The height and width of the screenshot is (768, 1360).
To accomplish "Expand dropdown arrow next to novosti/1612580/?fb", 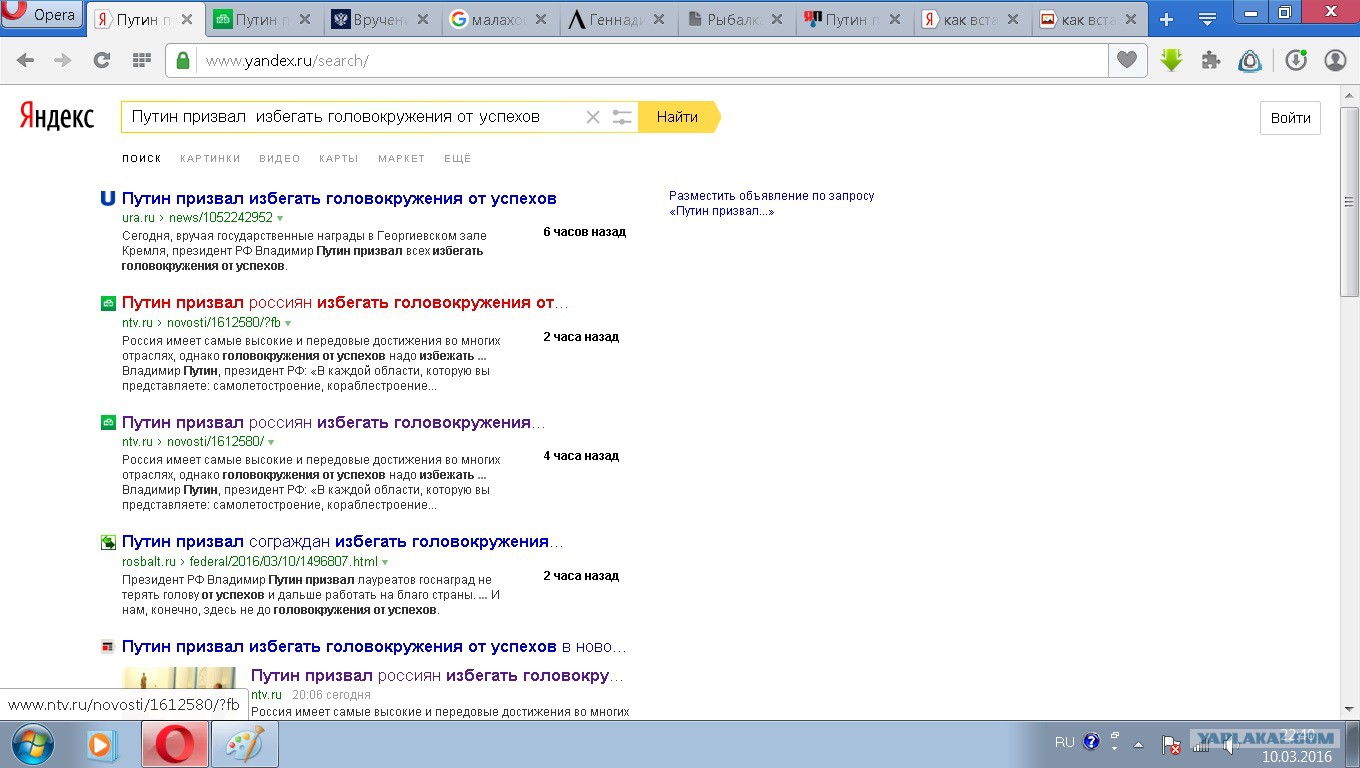I will coord(288,323).
